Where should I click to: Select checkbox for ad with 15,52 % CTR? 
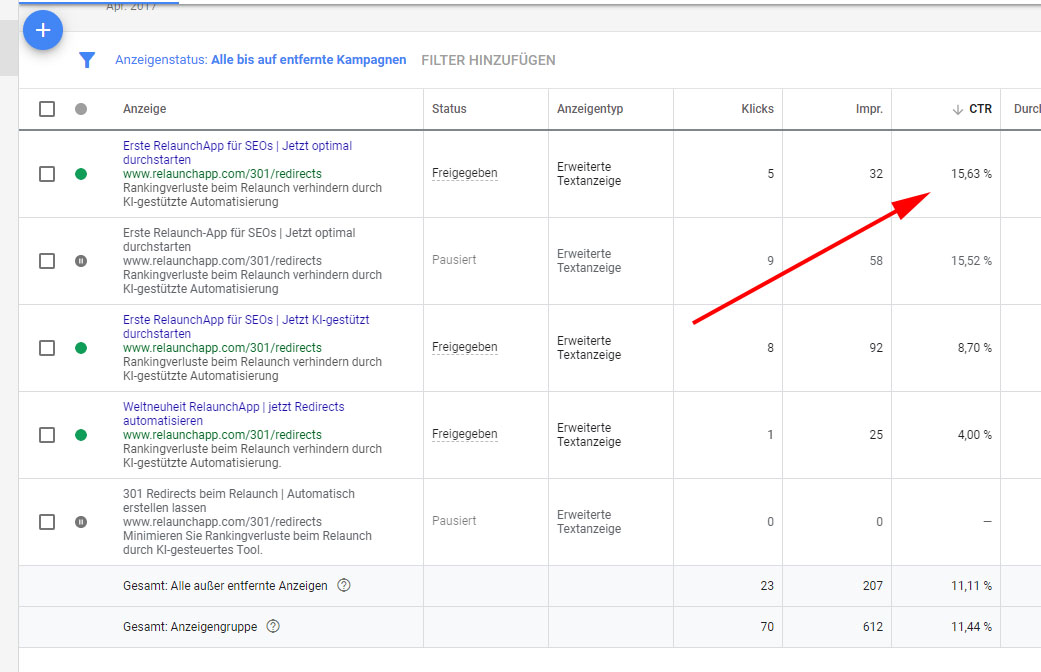pyautogui.click(x=47, y=261)
